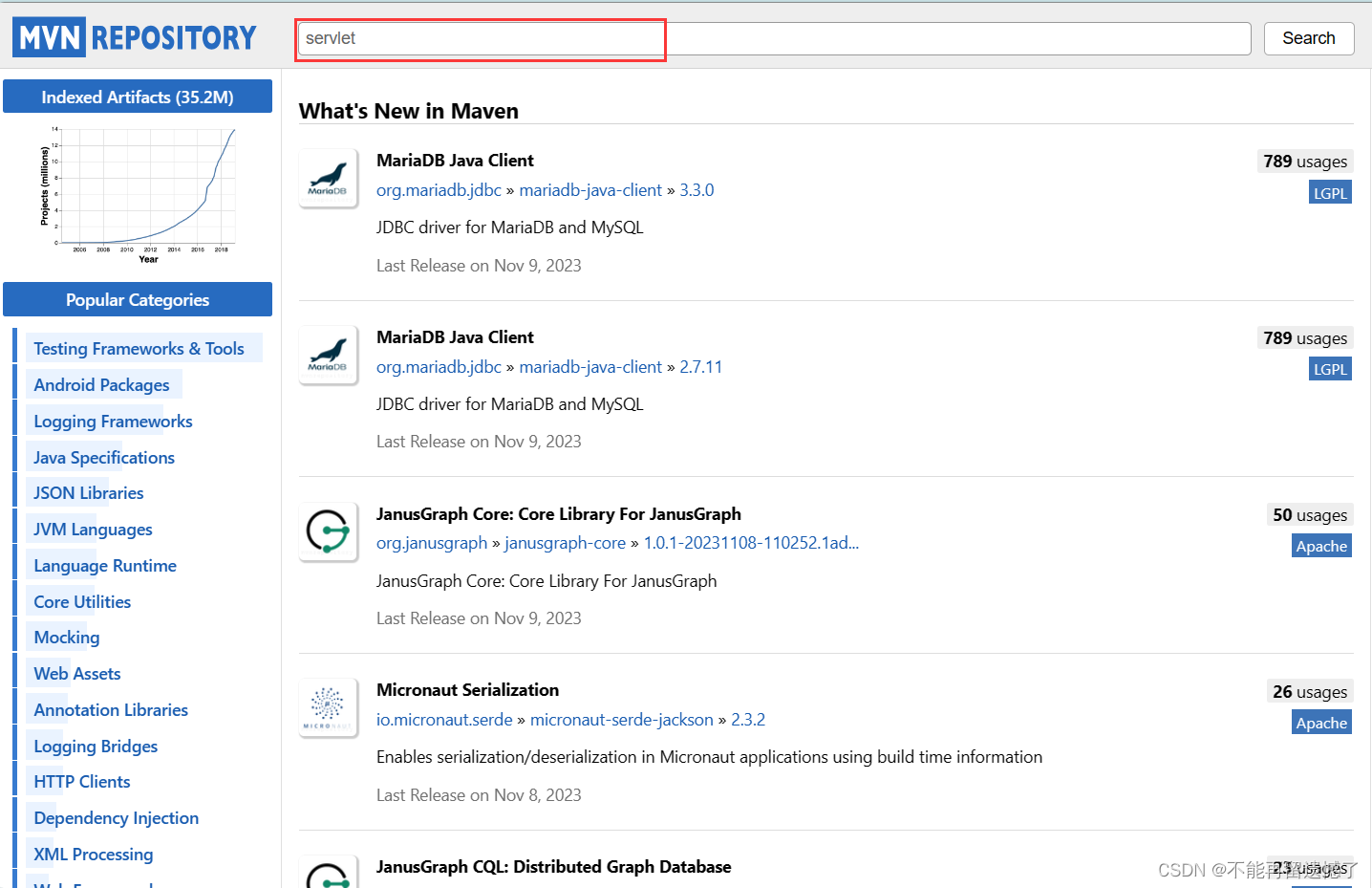Click org.mariadb.jdbc link in first result
Viewport: 1372px width, 888px height.
tap(439, 190)
